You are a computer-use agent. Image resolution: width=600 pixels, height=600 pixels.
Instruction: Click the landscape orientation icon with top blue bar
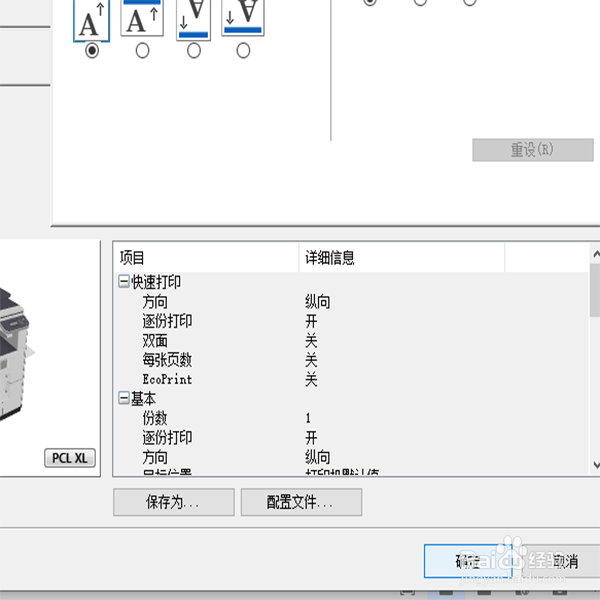pos(142,18)
